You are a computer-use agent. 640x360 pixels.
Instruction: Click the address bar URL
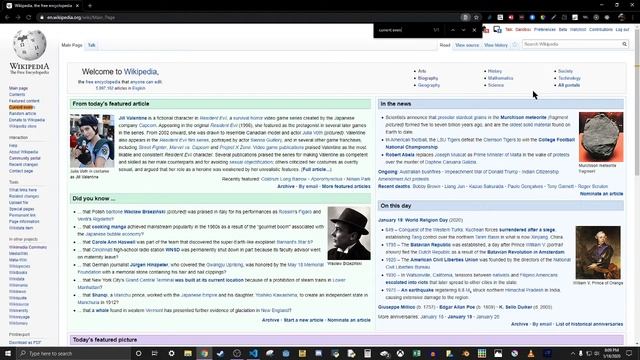coord(81,18)
